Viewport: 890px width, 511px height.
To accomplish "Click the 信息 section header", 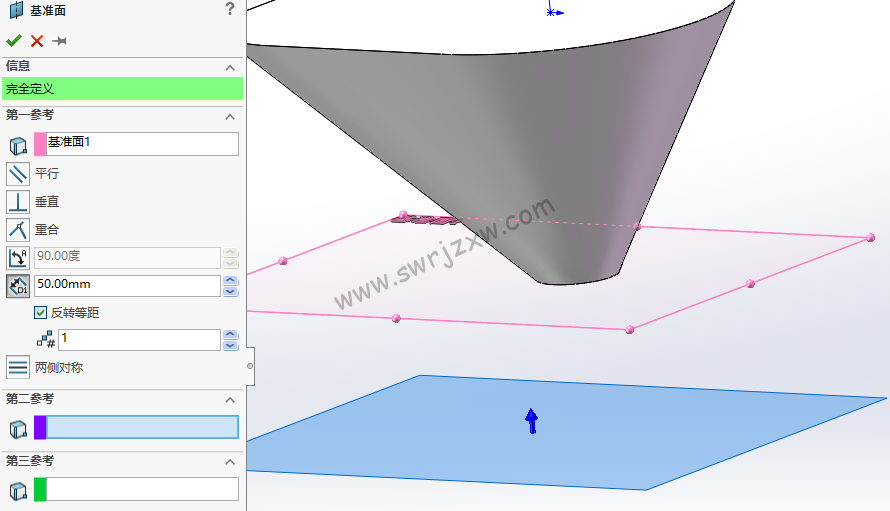I will pos(123,66).
